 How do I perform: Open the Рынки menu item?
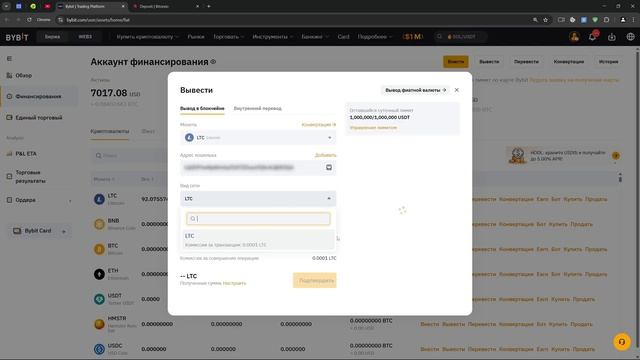point(196,37)
